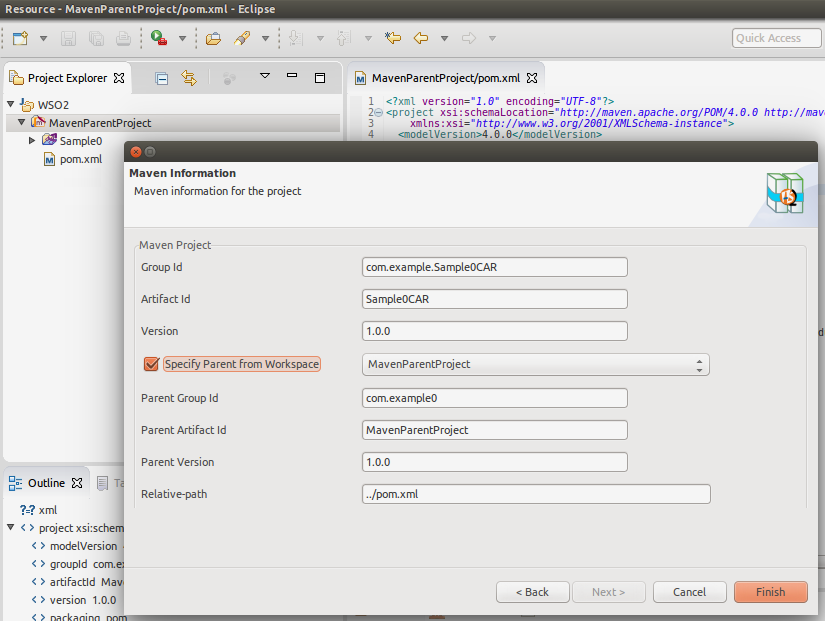Open the MavenParentProject parent dropdown
This screenshot has height=621, width=825.
pyautogui.click(x=535, y=365)
